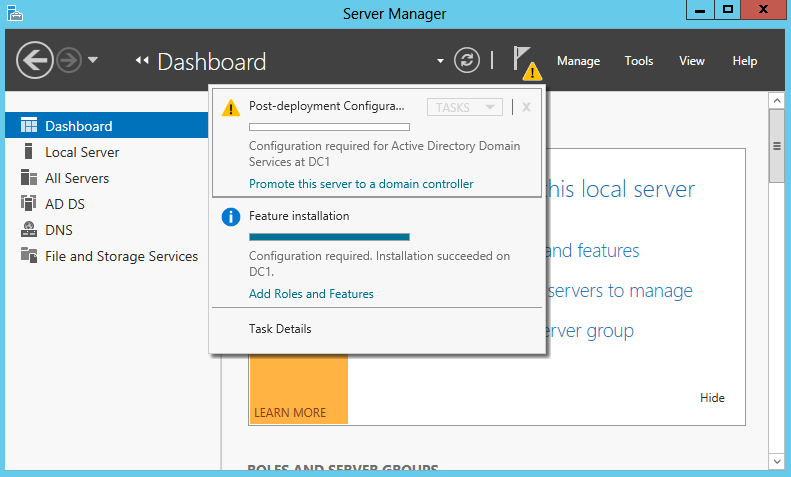Click the Post-deployment progress bar
Image resolution: width=791 pixels, height=477 pixels.
(x=329, y=127)
